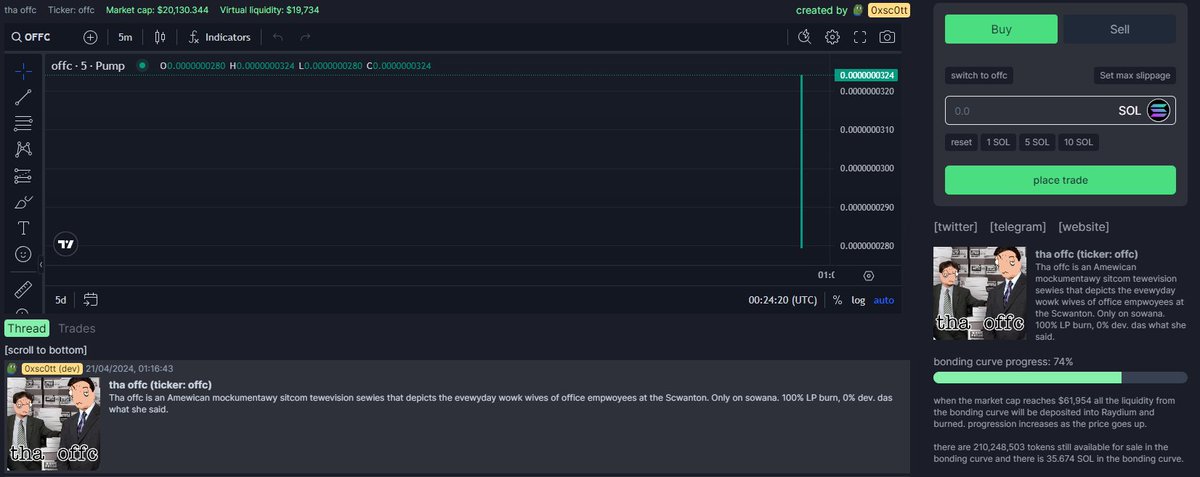Click the TradingView logo on chart
Image resolution: width=1200 pixels, height=477 pixels.
click(67, 244)
